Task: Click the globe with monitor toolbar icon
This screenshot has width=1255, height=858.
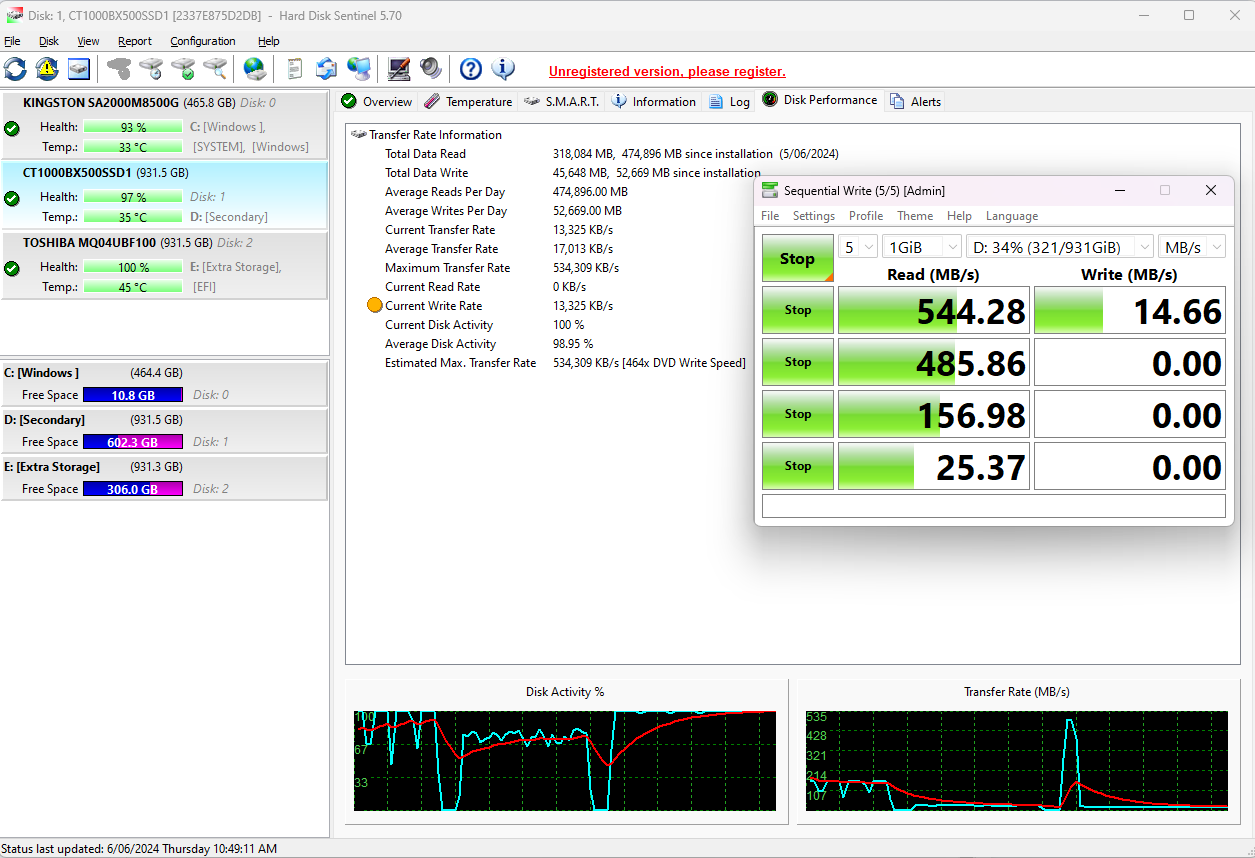Action: pos(358,69)
